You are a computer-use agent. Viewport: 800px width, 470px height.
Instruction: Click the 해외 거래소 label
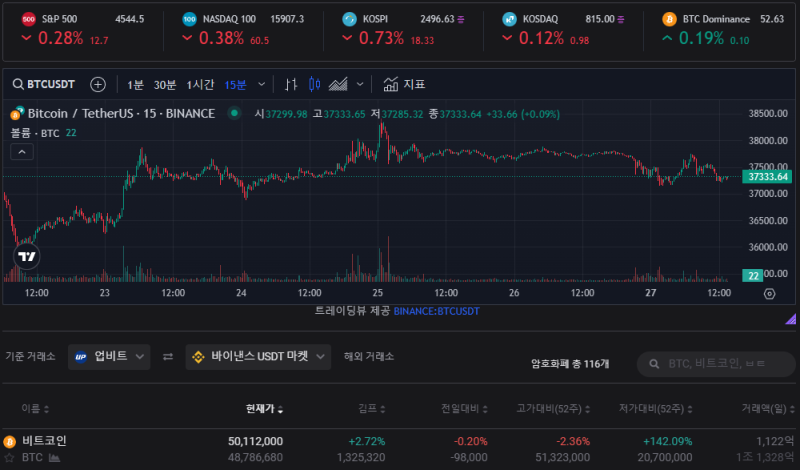[x=369, y=357]
